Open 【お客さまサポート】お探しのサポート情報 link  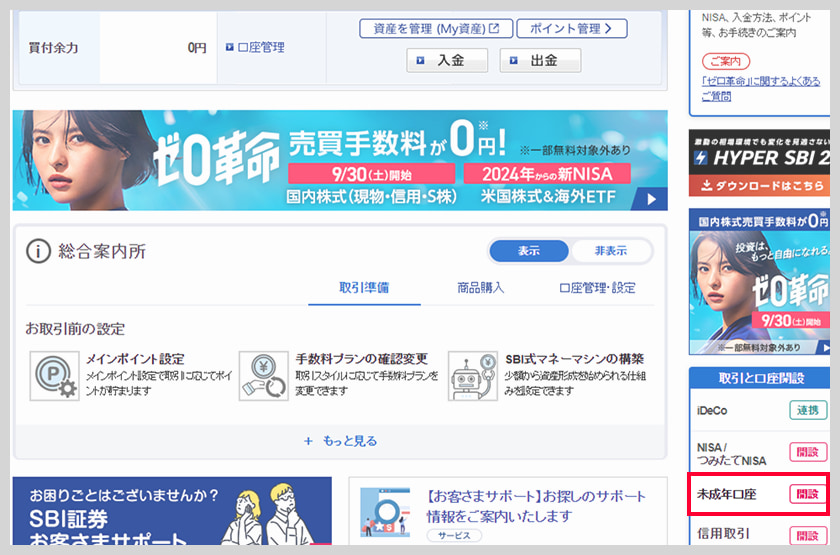[536, 506]
